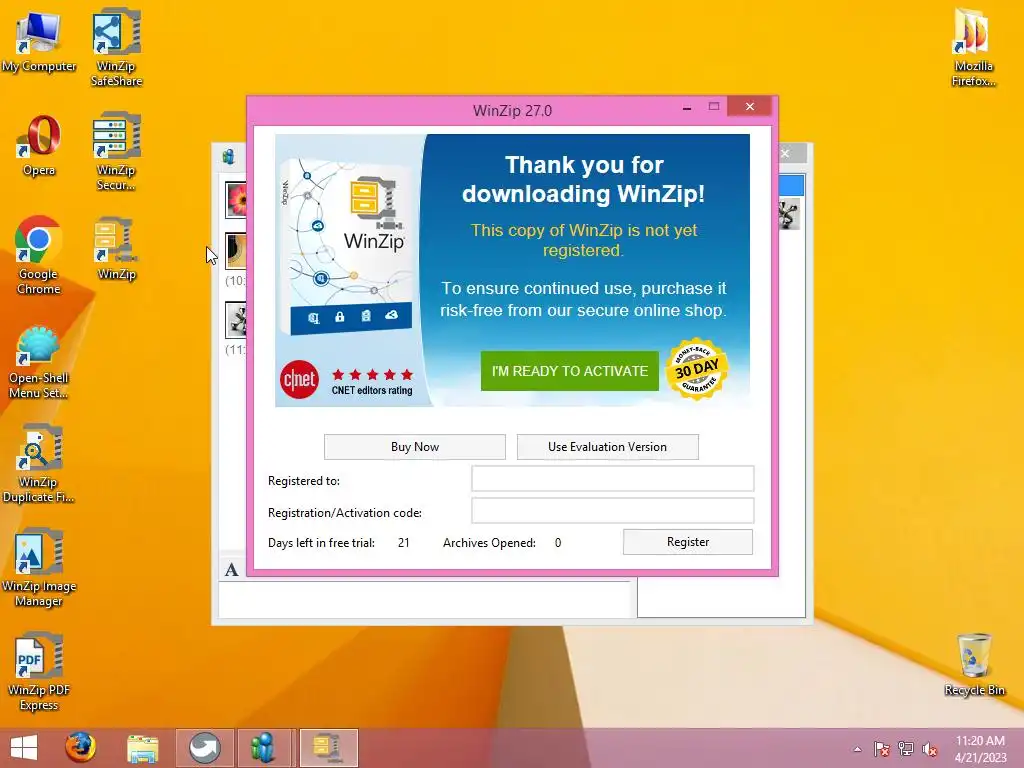Show hidden system tray icons

[857, 749]
